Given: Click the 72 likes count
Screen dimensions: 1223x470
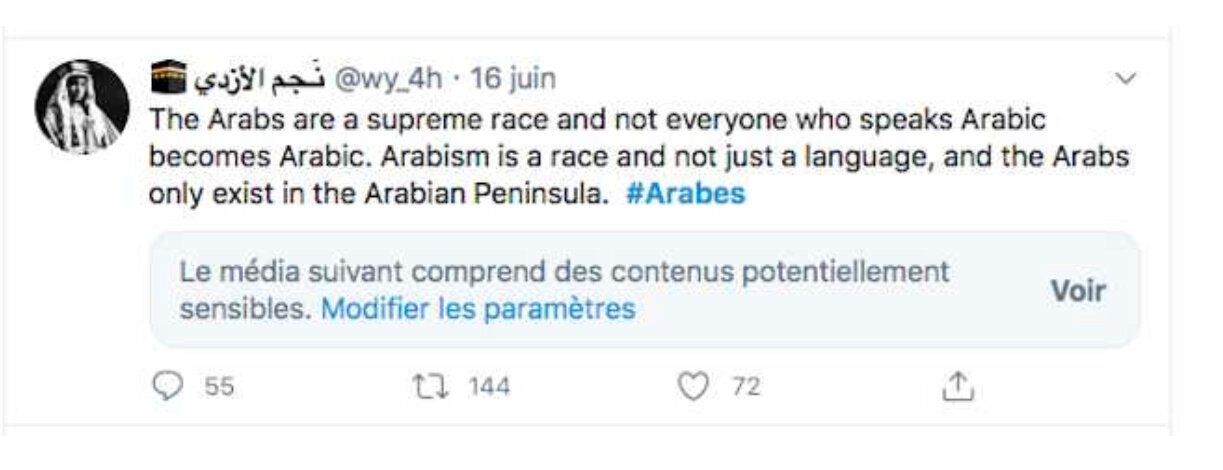Looking at the screenshot, I should (x=746, y=387).
